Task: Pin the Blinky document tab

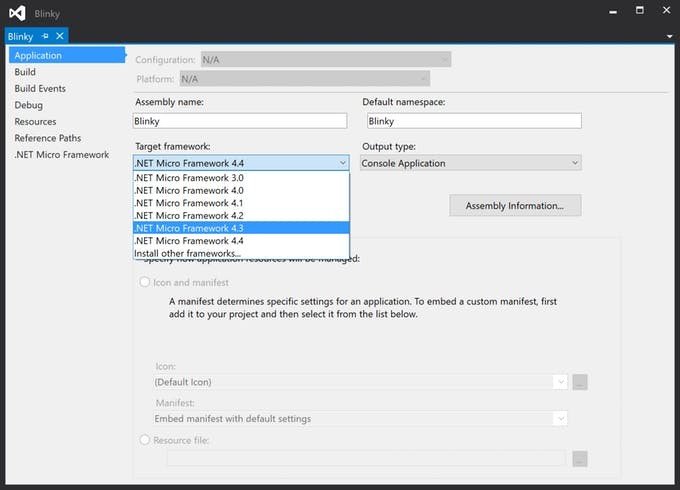Action: (43, 36)
